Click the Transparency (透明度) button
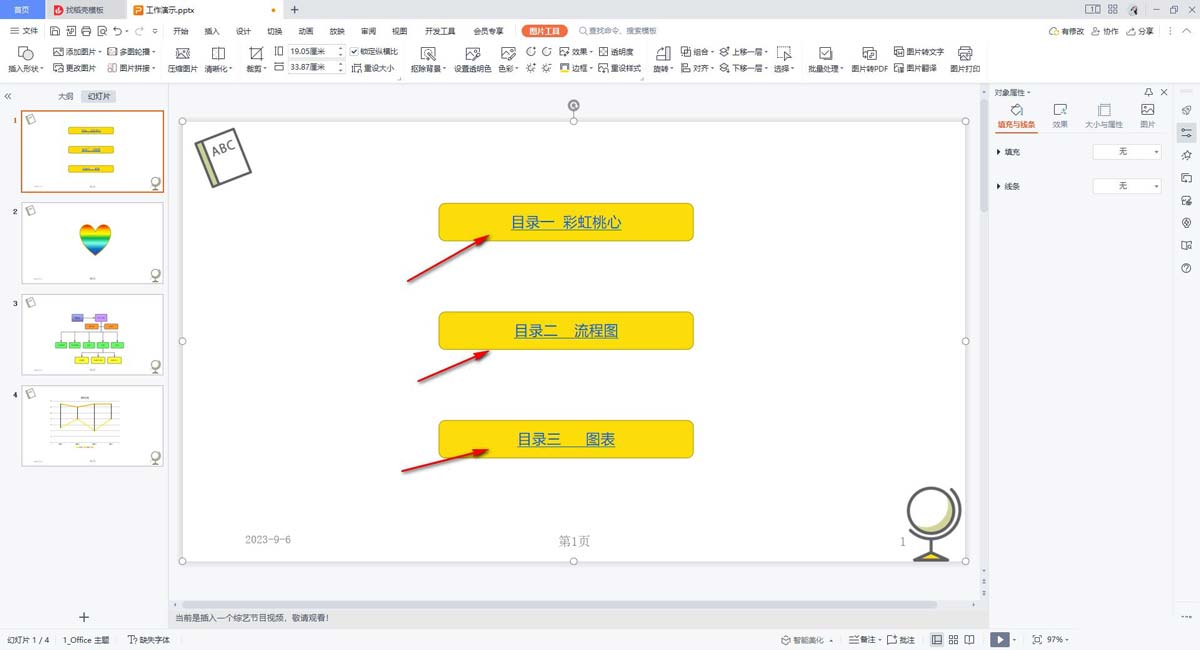Image resolution: width=1200 pixels, height=650 pixels. (616, 51)
